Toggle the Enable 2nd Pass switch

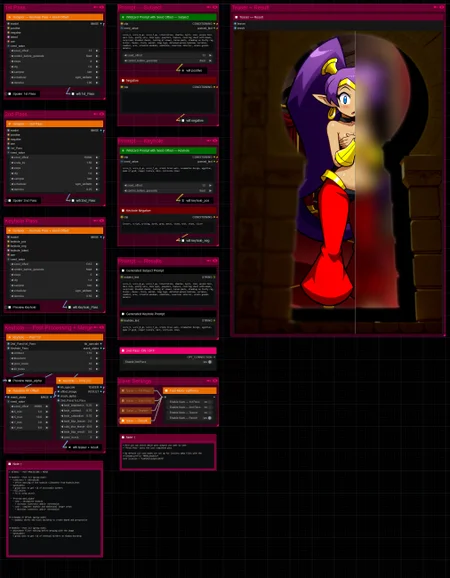(210, 362)
